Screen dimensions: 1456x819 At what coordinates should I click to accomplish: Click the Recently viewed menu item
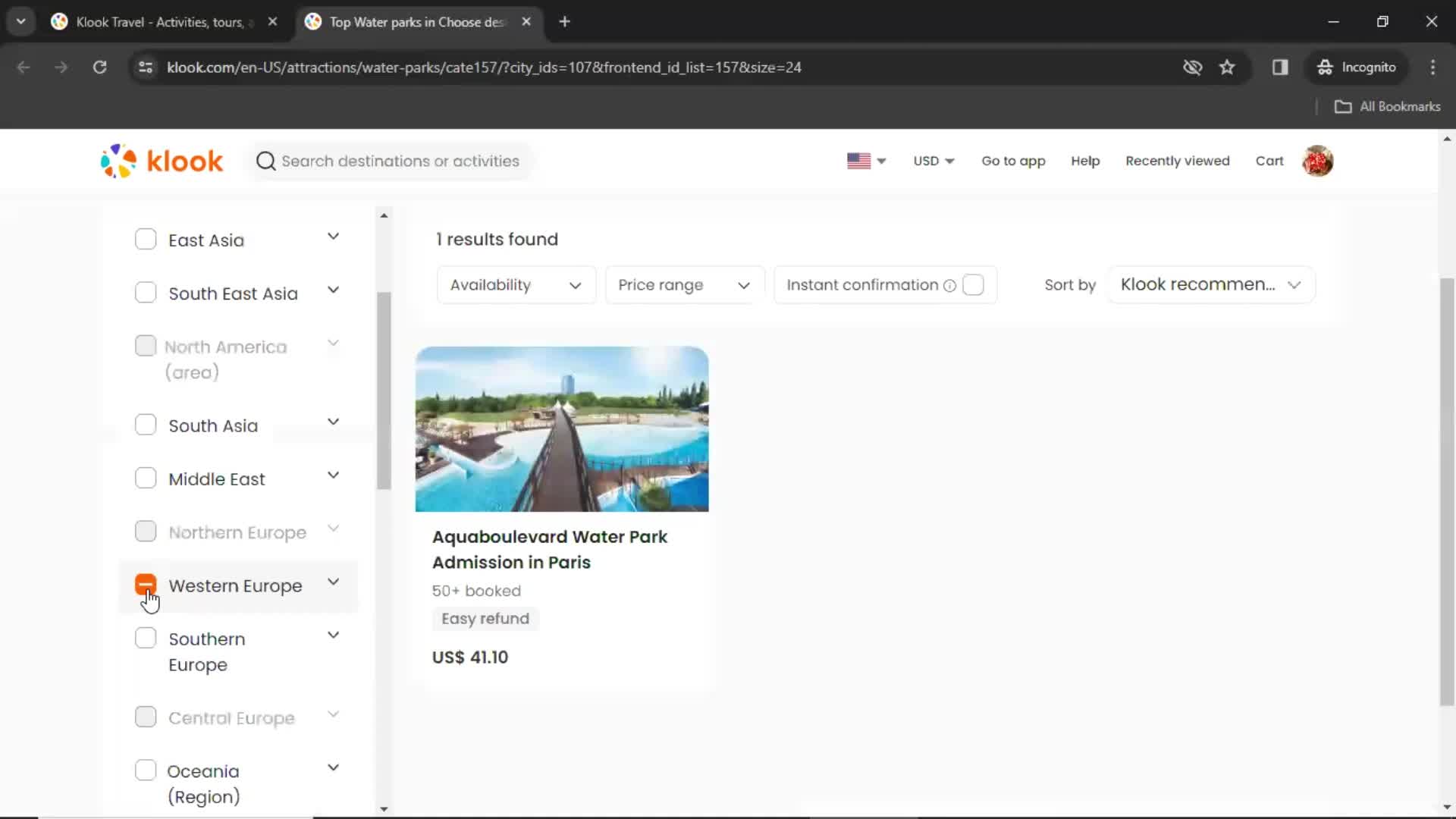(1178, 161)
